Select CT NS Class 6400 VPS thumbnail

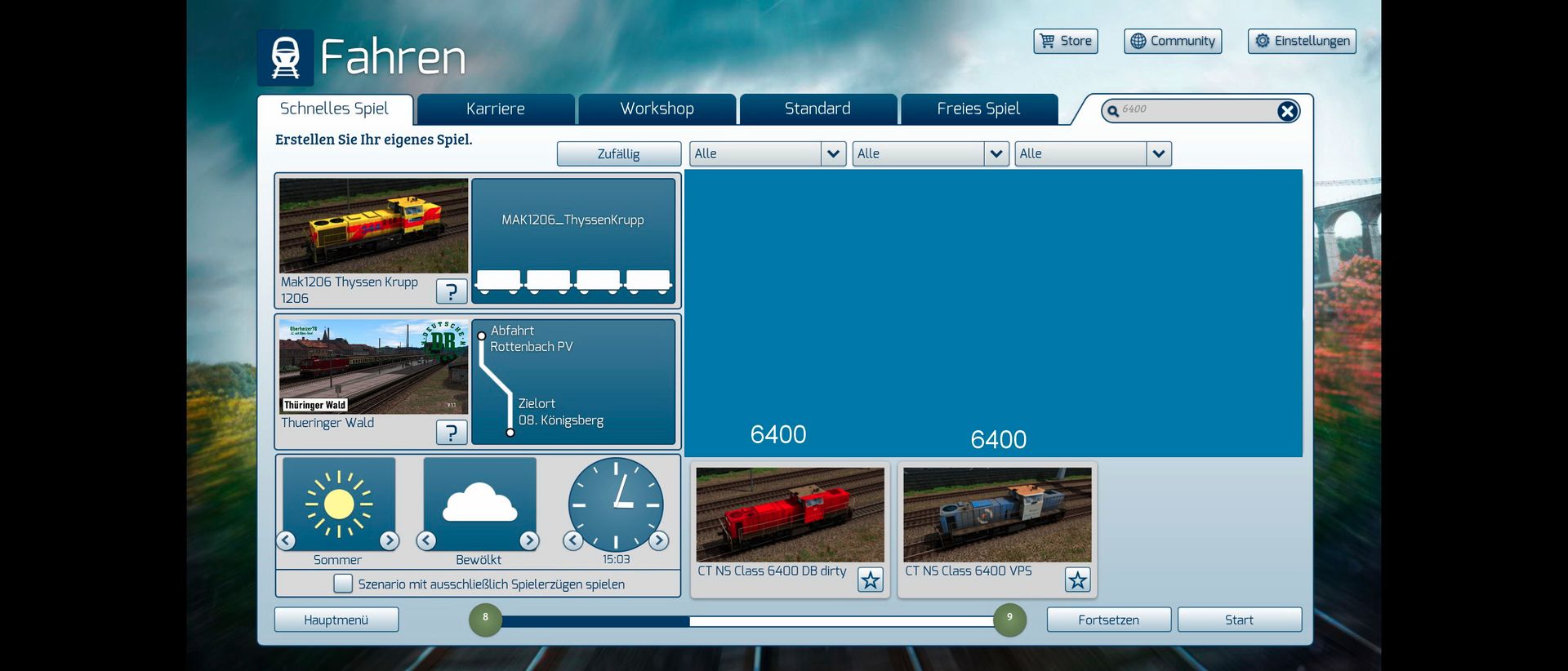click(998, 514)
